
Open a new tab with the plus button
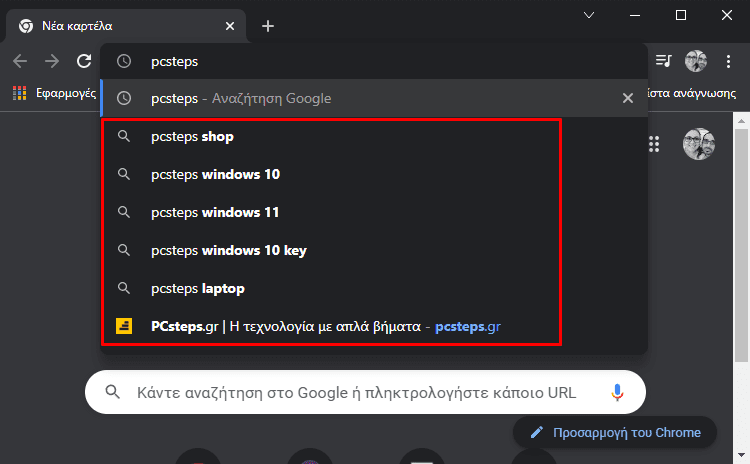click(268, 26)
